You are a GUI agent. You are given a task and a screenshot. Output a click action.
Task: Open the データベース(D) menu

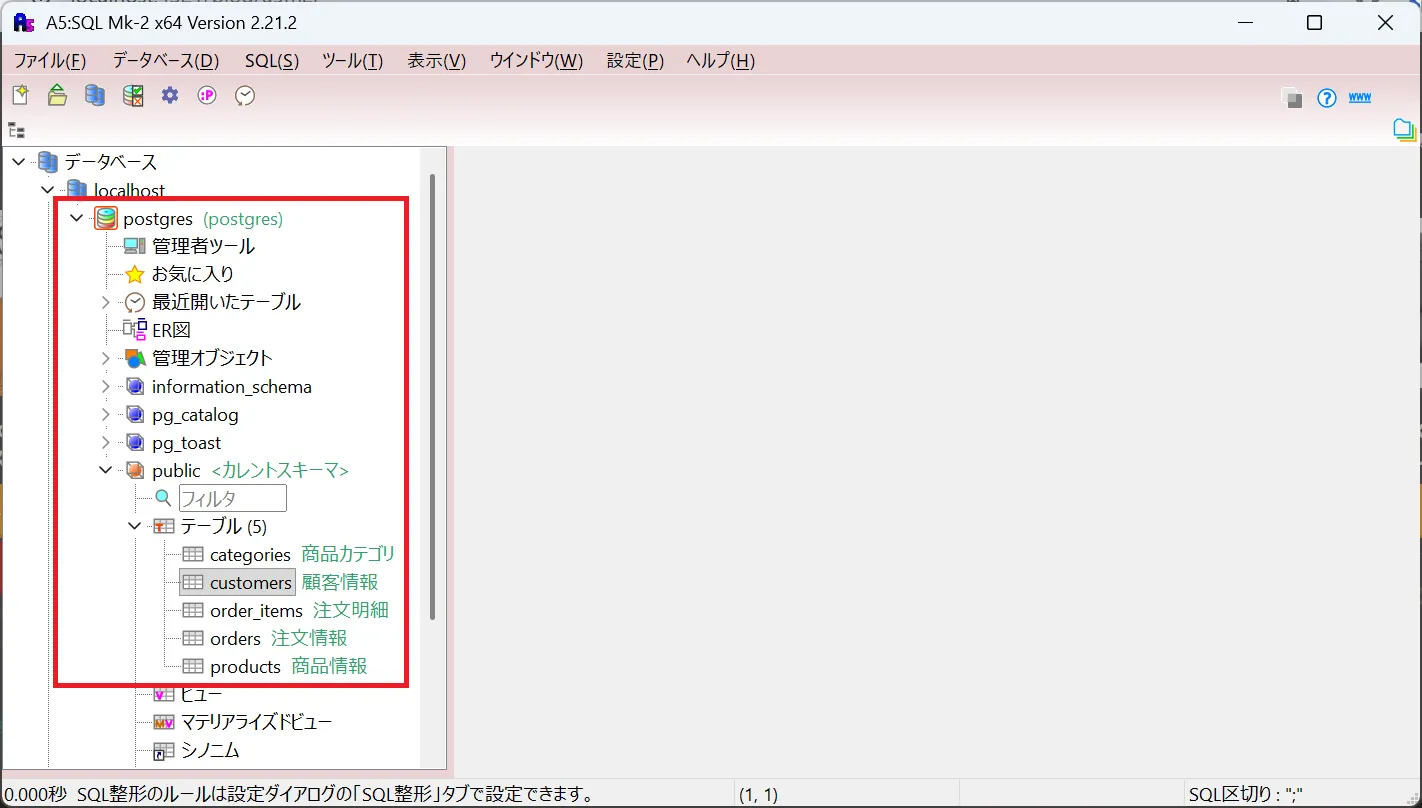click(x=166, y=61)
